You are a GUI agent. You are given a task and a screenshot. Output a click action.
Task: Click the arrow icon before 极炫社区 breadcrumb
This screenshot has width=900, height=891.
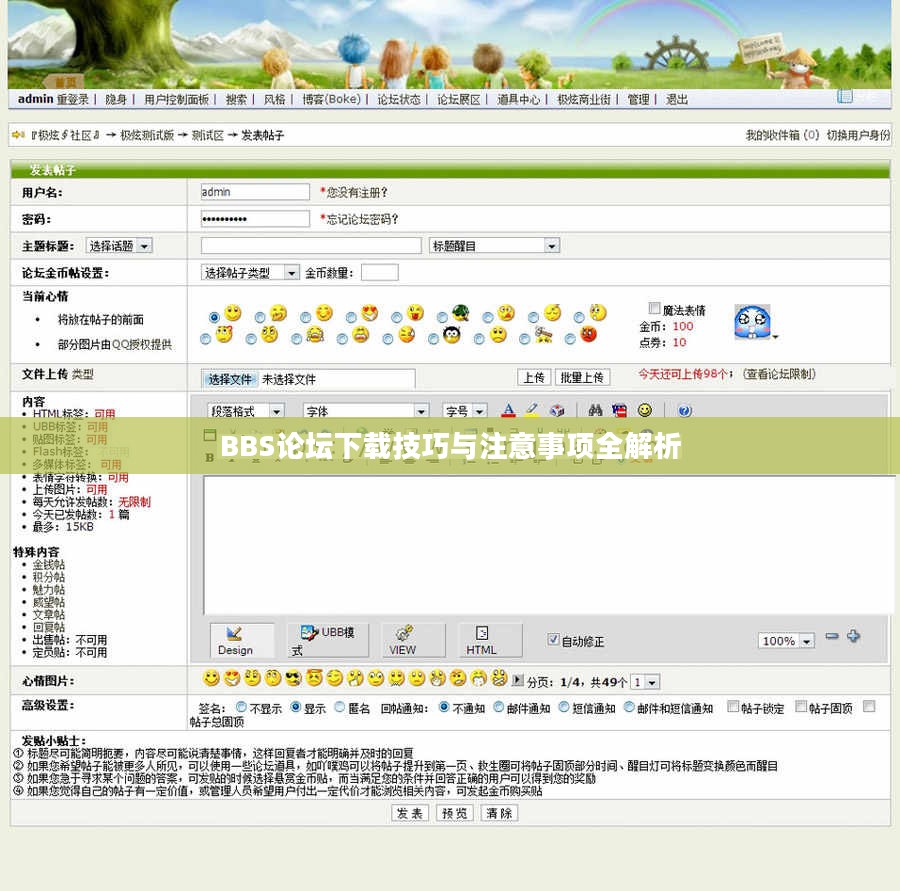(18, 135)
